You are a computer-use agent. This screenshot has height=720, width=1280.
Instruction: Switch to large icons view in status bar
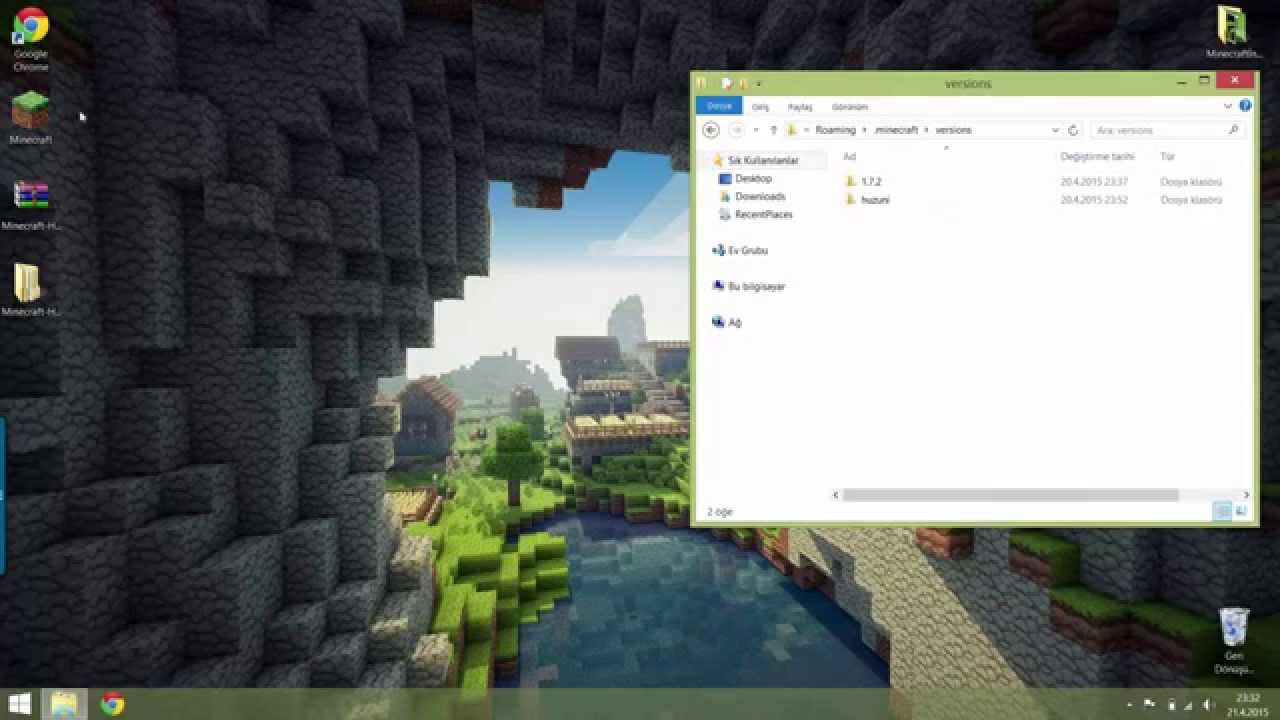(1241, 511)
